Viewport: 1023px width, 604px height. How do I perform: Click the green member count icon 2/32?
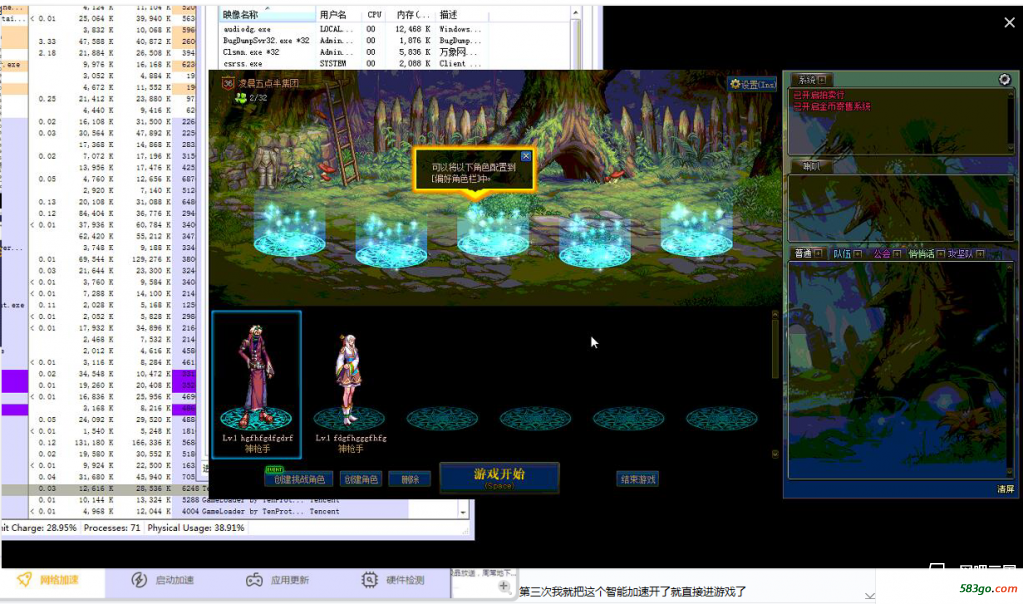[241, 98]
